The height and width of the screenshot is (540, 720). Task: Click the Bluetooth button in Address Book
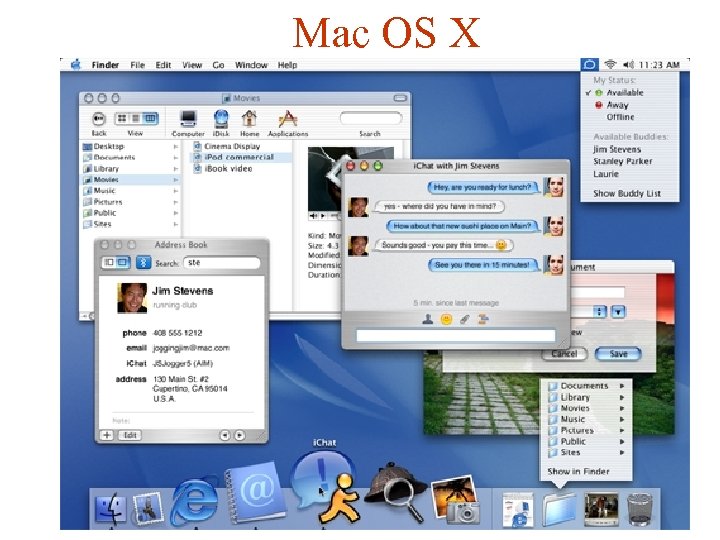[x=143, y=262]
